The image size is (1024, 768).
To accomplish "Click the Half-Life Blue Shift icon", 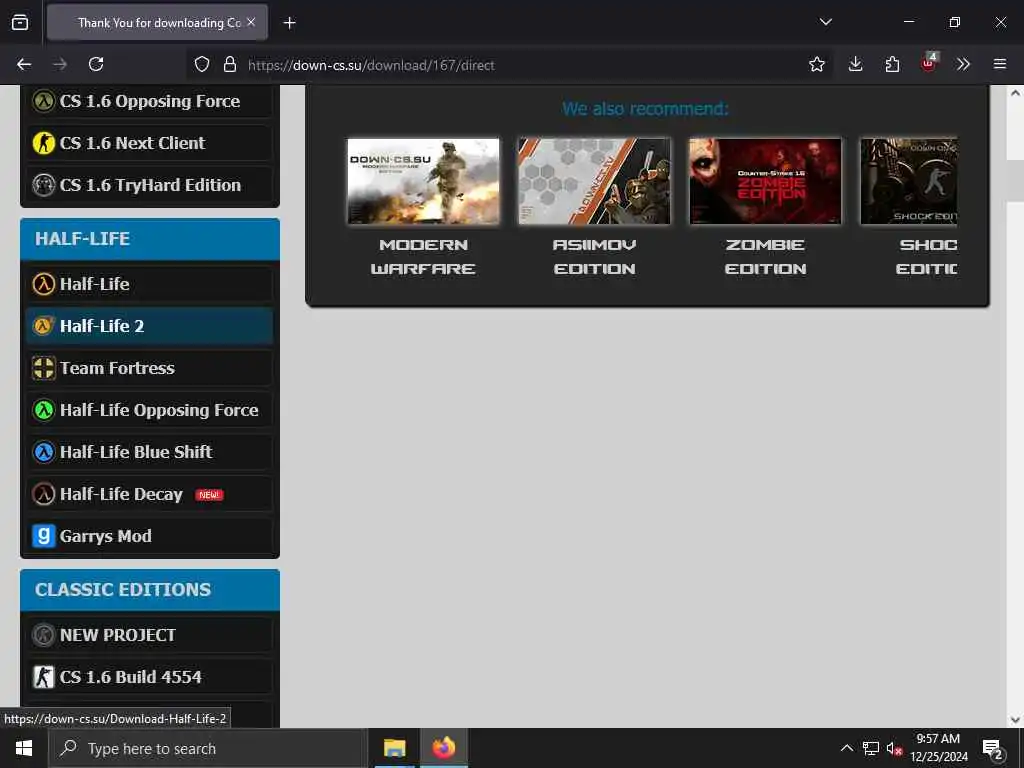I will [44, 452].
